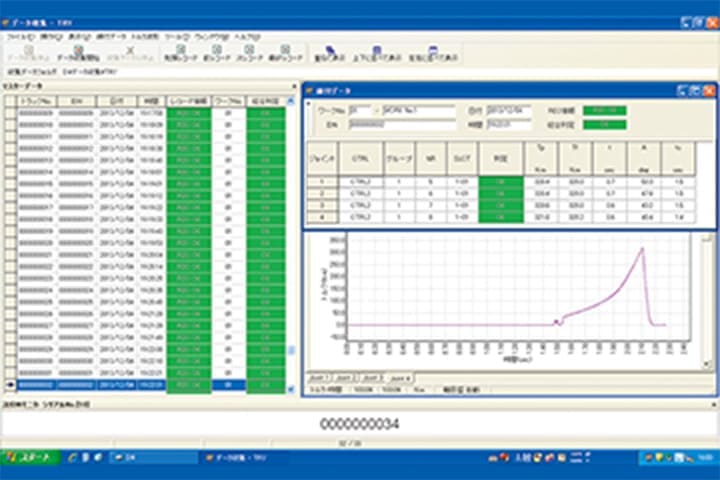Go to the next record icon
Image resolution: width=720 pixels, height=480 pixels.
click(249, 52)
